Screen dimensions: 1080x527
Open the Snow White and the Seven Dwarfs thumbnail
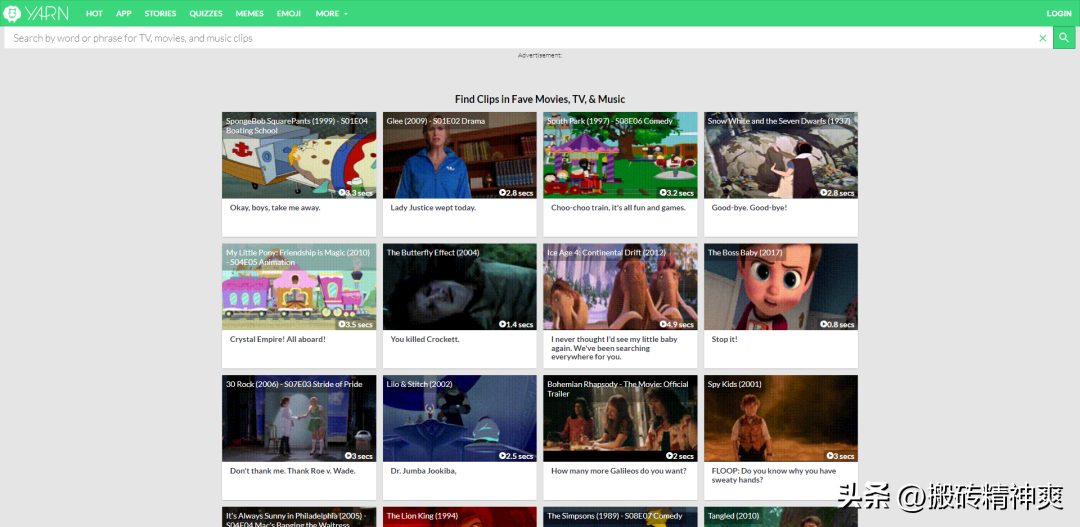click(780, 155)
